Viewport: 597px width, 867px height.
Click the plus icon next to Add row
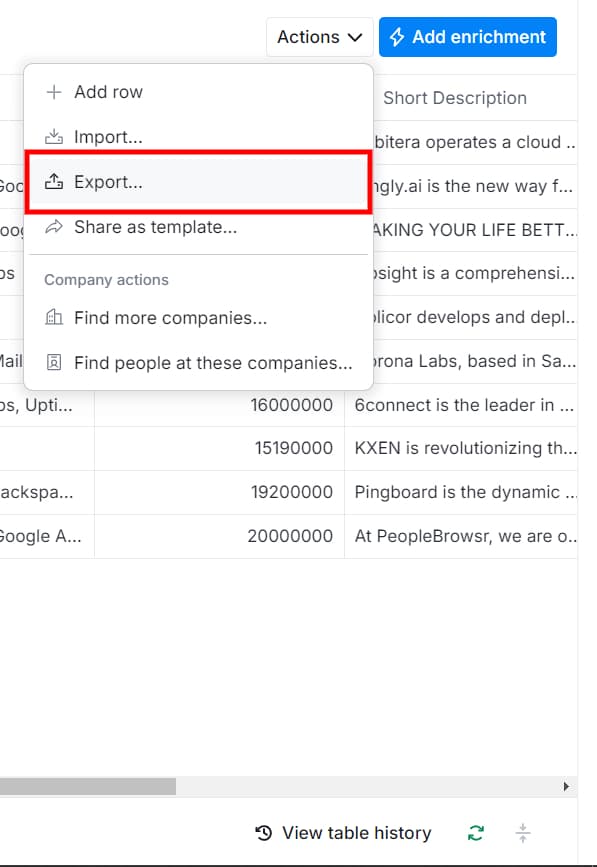pos(54,91)
